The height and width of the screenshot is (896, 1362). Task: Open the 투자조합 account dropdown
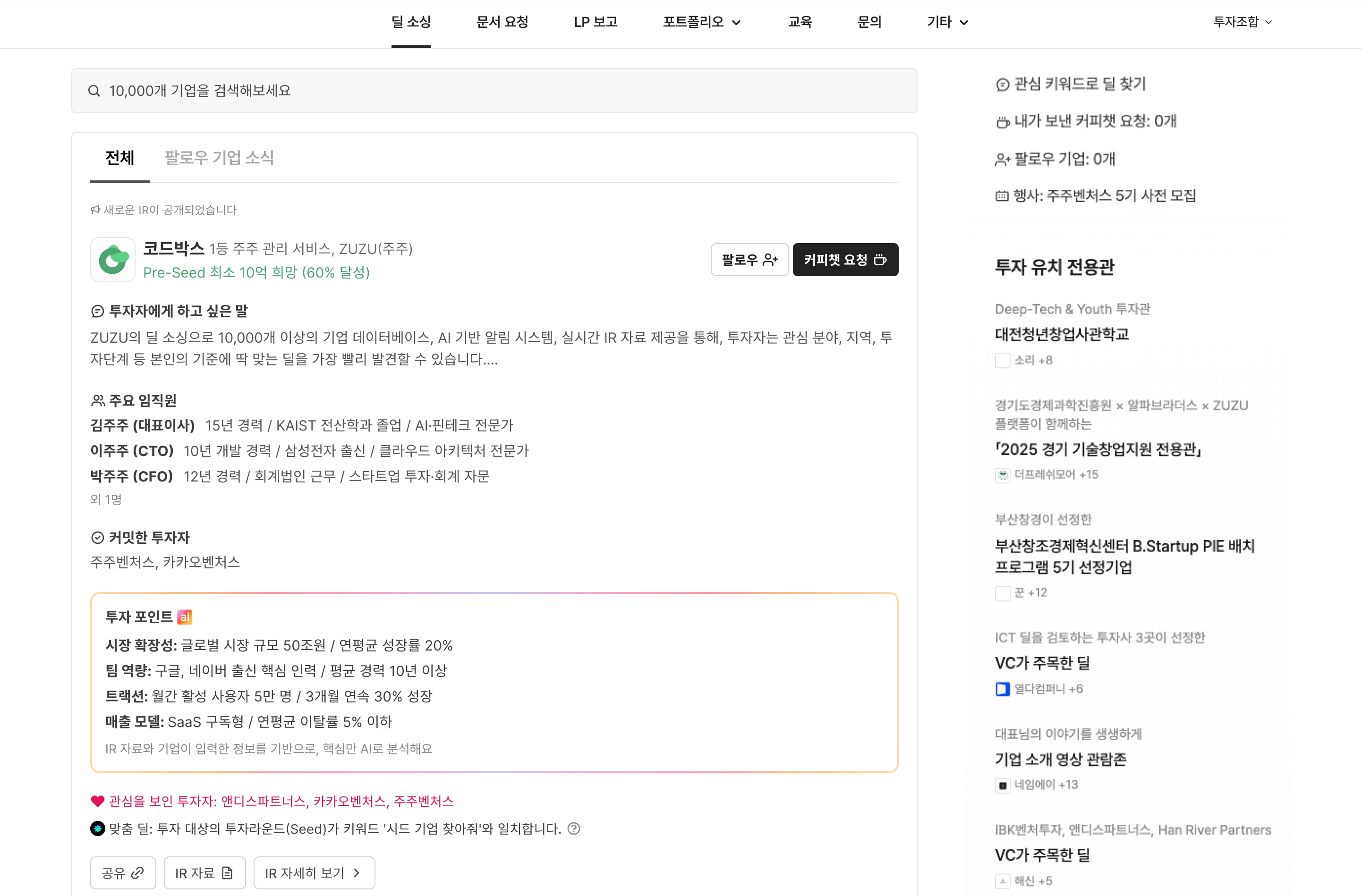point(1242,22)
